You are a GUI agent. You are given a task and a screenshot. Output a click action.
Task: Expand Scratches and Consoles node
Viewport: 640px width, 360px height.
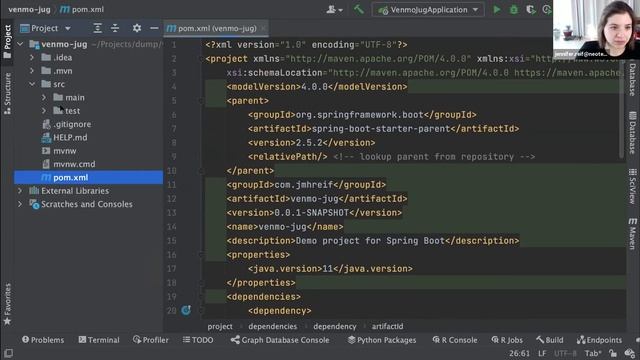20,204
